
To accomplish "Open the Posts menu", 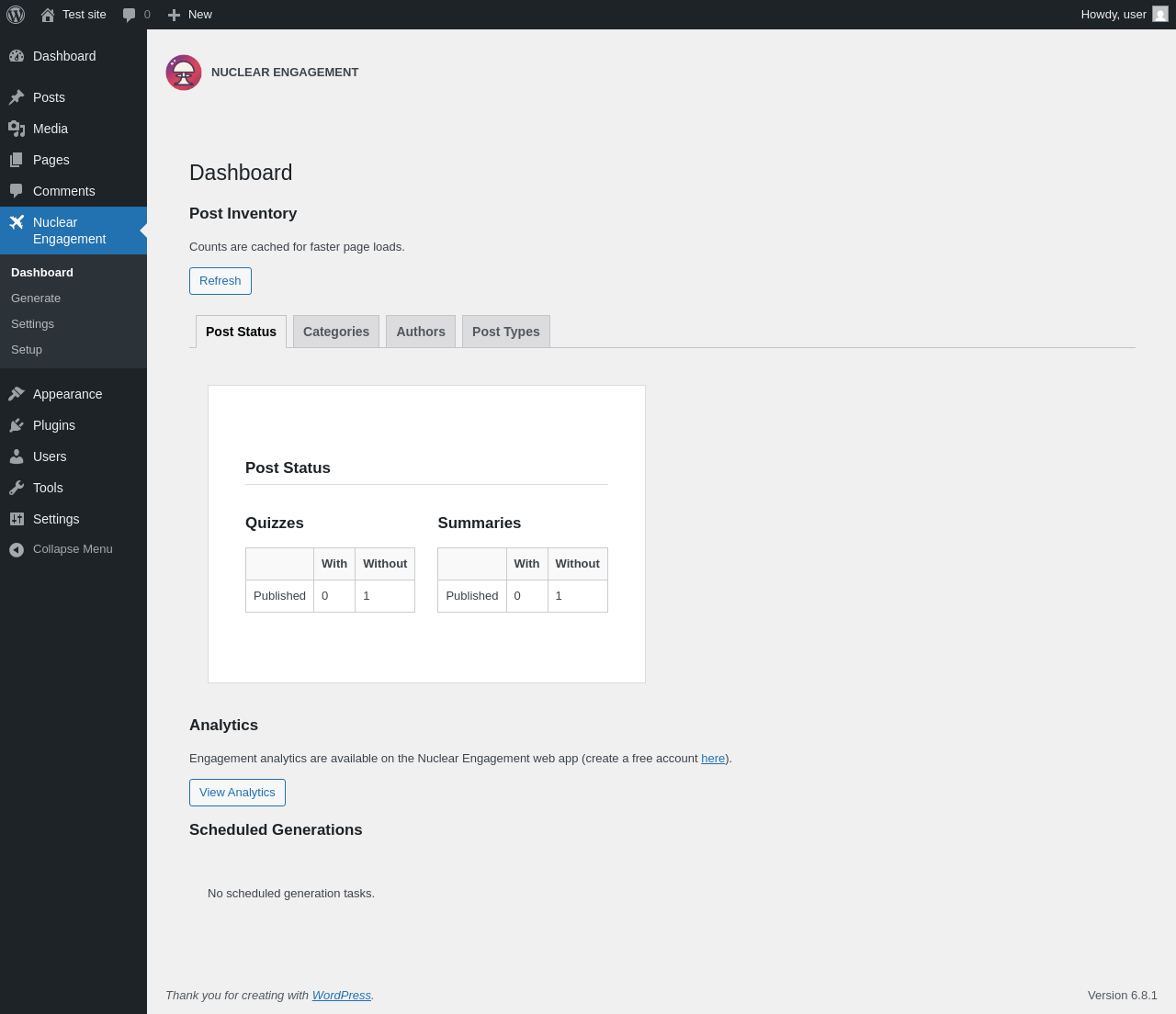I will [49, 97].
